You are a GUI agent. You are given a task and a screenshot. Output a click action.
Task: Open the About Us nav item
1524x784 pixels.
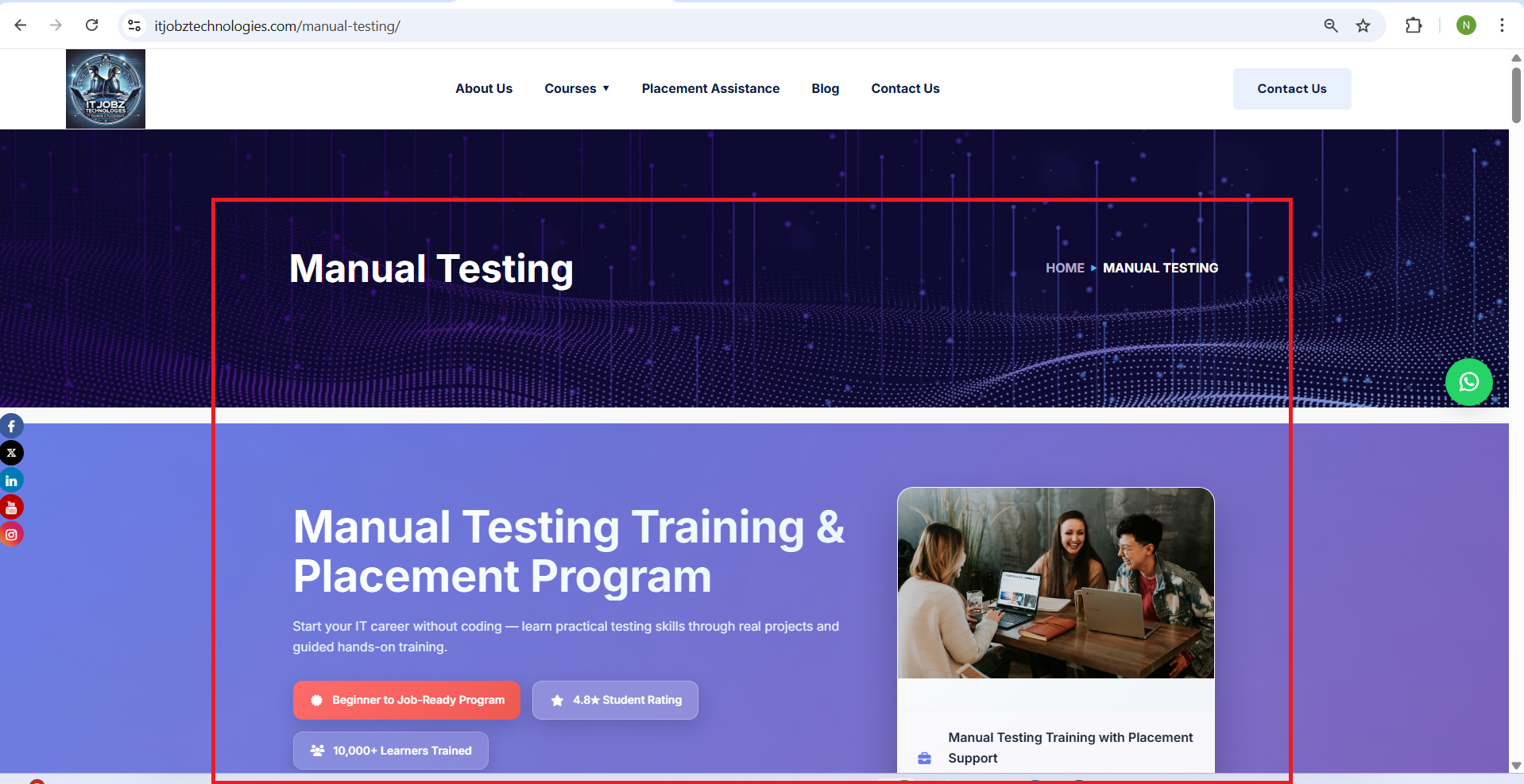pyautogui.click(x=484, y=89)
